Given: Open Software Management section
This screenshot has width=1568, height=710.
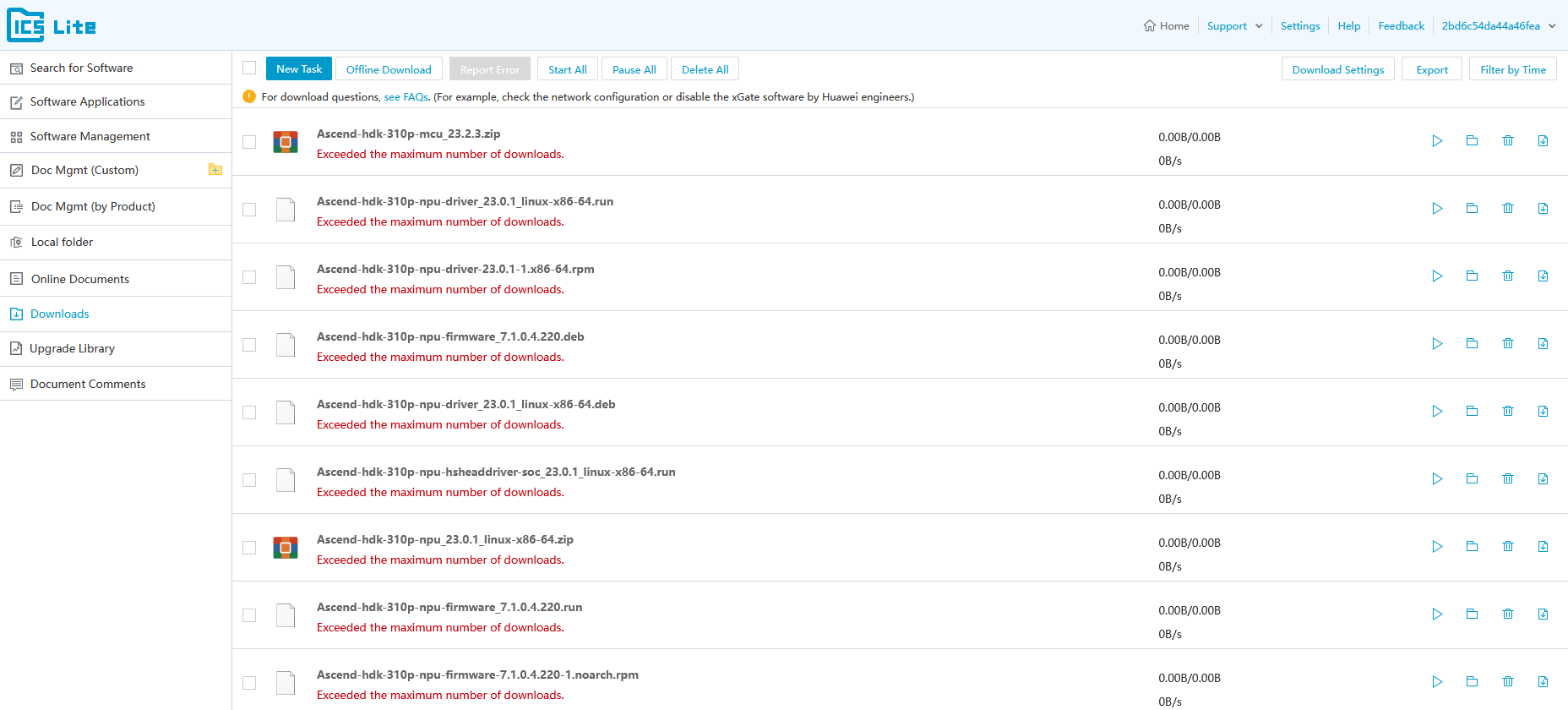Looking at the screenshot, I should point(116,136).
